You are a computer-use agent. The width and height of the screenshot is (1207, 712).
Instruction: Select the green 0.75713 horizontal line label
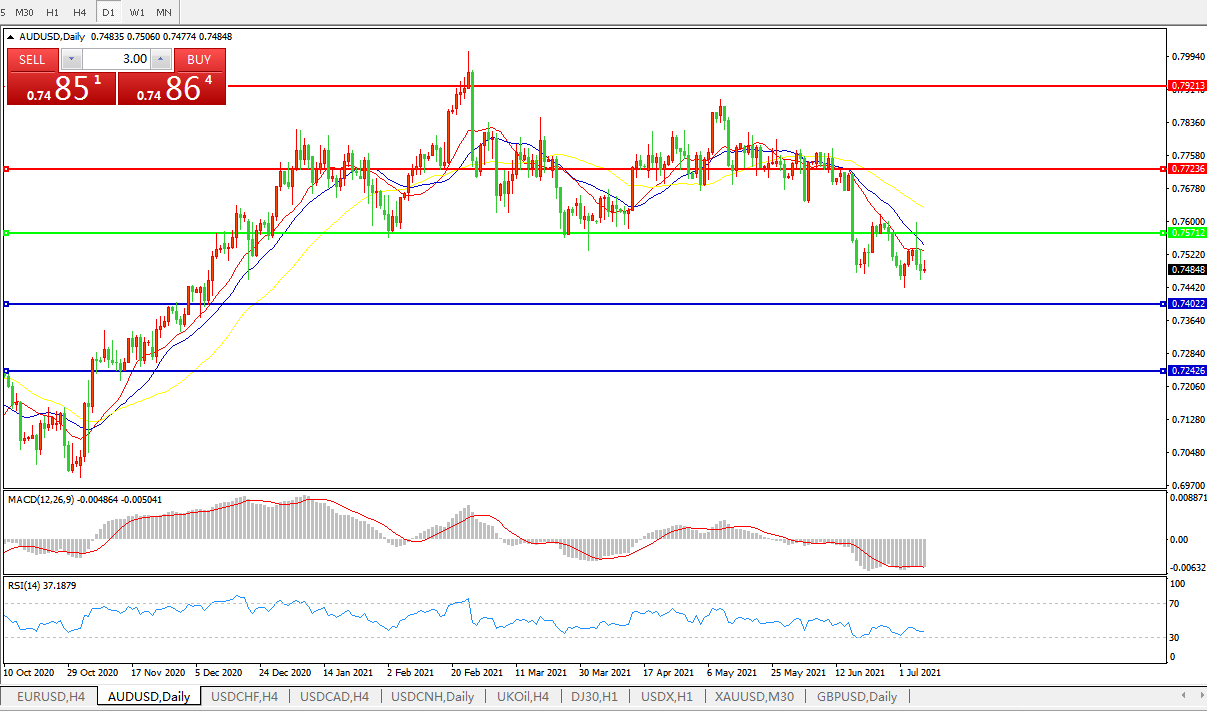point(1187,232)
